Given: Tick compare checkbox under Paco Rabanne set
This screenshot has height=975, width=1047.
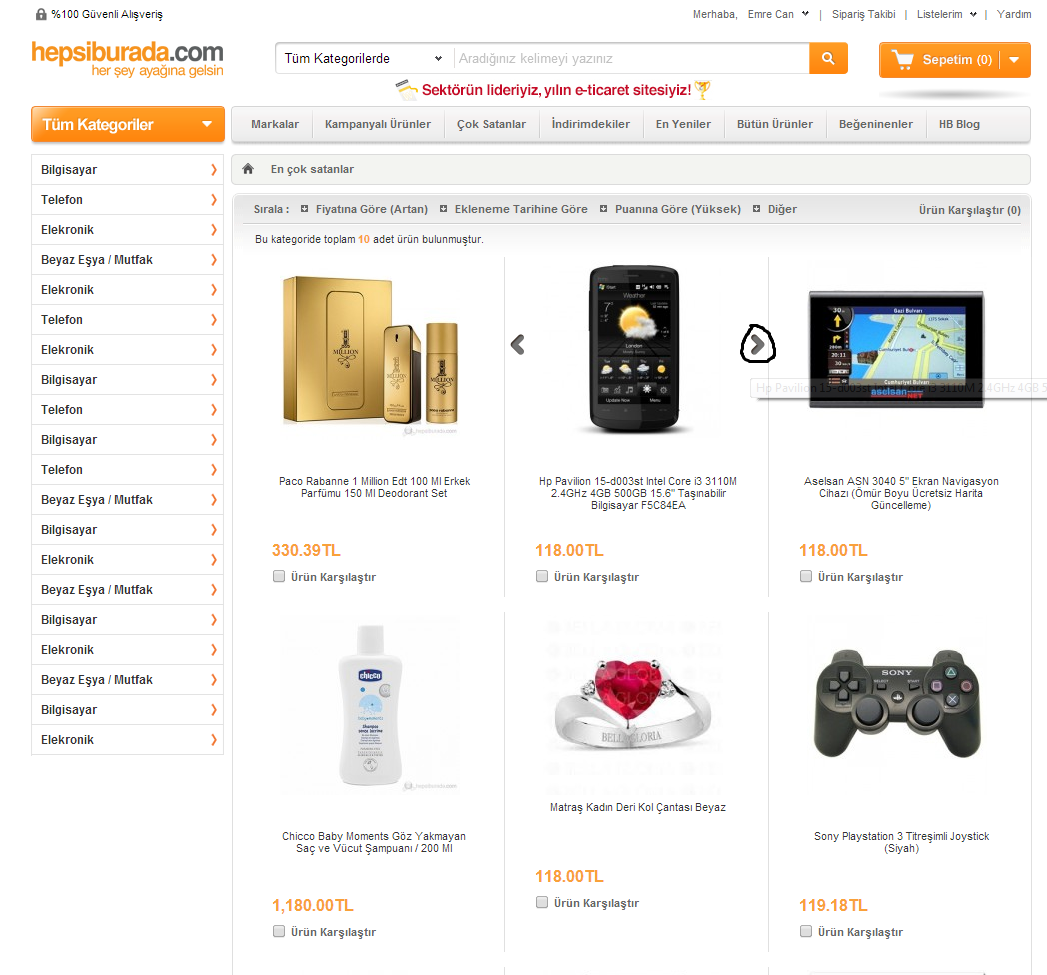Looking at the screenshot, I should point(278,576).
